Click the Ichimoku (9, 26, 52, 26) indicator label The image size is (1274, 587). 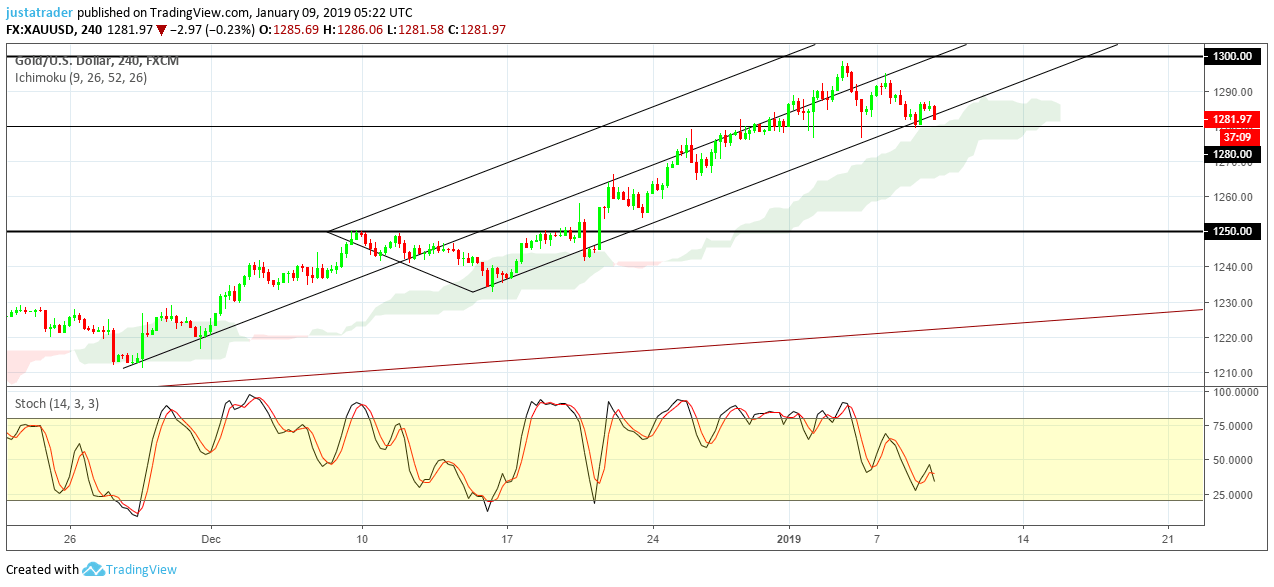click(x=81, y=77)
